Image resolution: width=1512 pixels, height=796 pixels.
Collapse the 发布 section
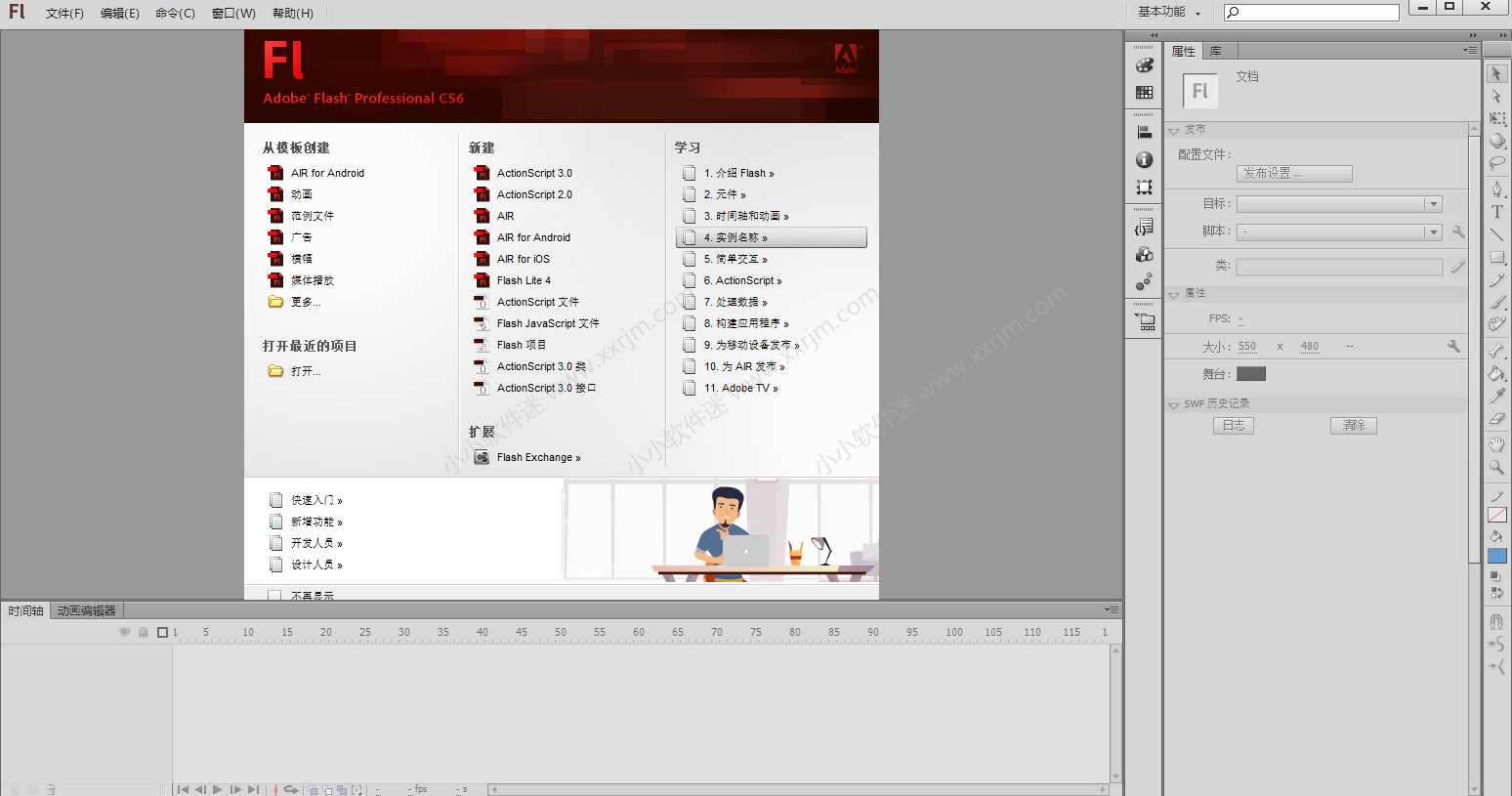click(1174, 130)
